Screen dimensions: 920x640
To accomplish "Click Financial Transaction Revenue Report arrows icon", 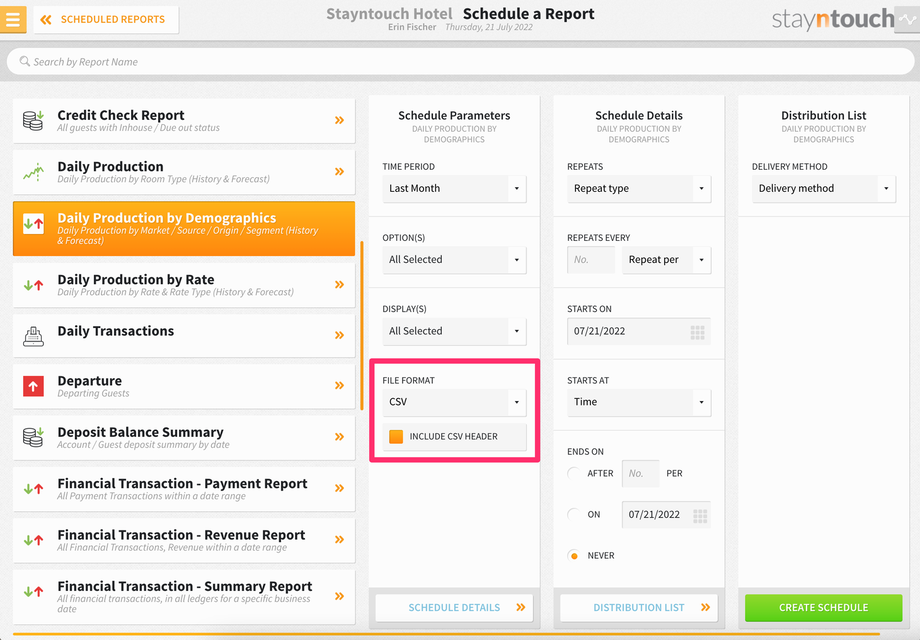I will pyautogui.click(x=33, y=540).
